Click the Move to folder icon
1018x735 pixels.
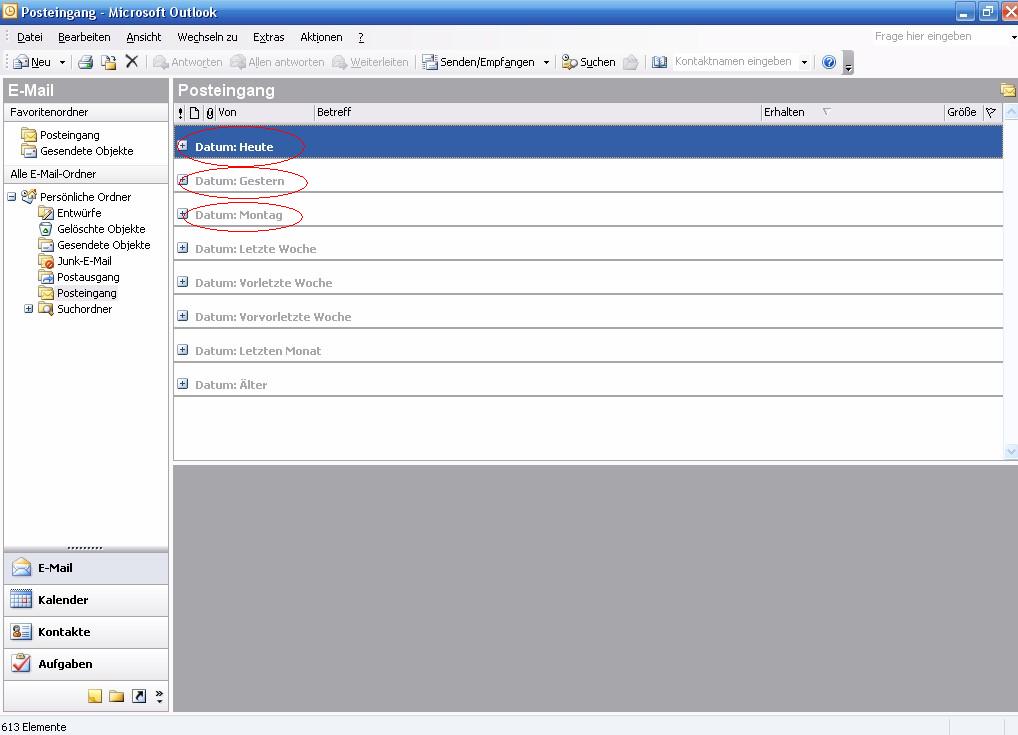point(108,62)
